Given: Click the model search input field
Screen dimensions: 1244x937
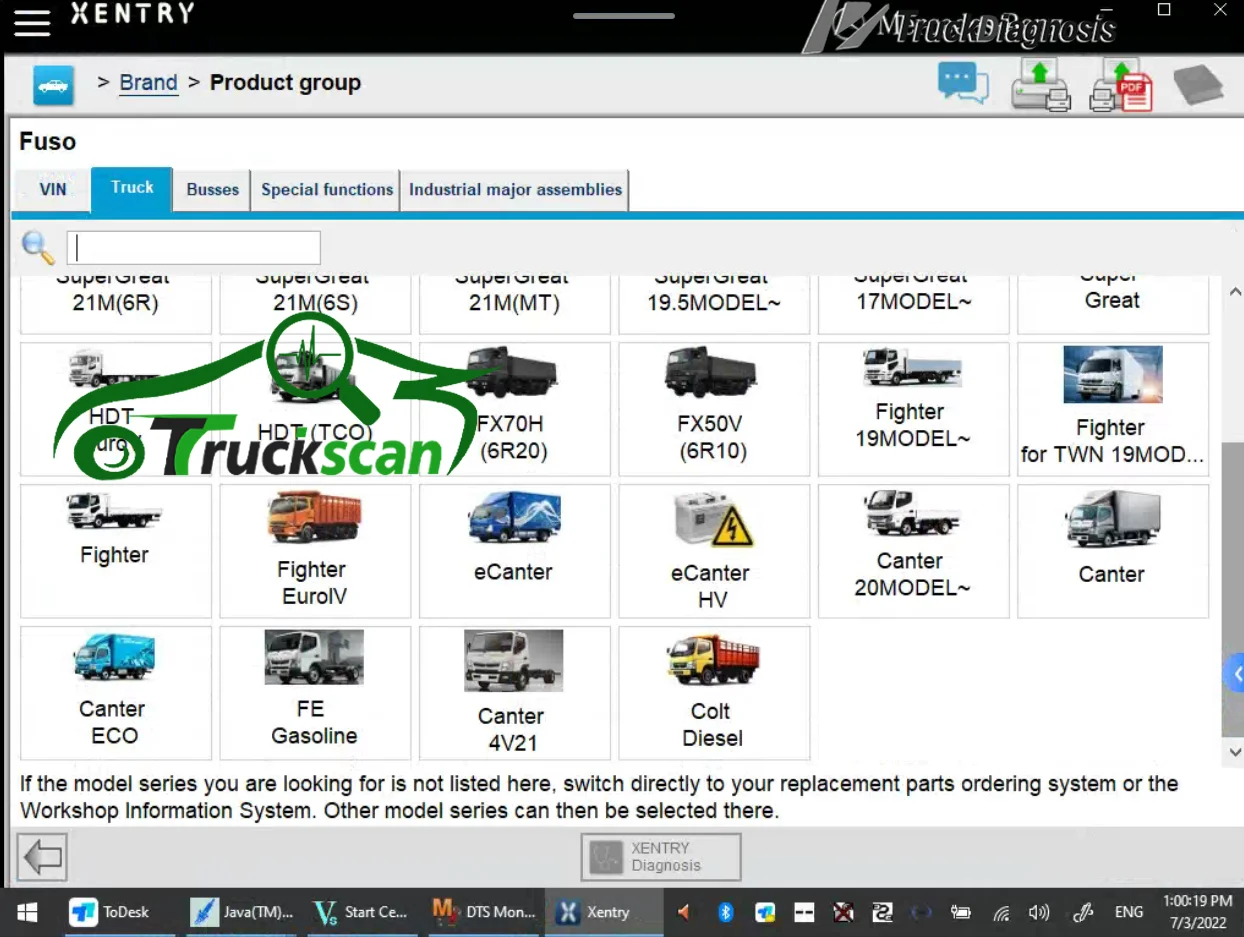Looking at the screenshot, I should [x=194, y=247].
